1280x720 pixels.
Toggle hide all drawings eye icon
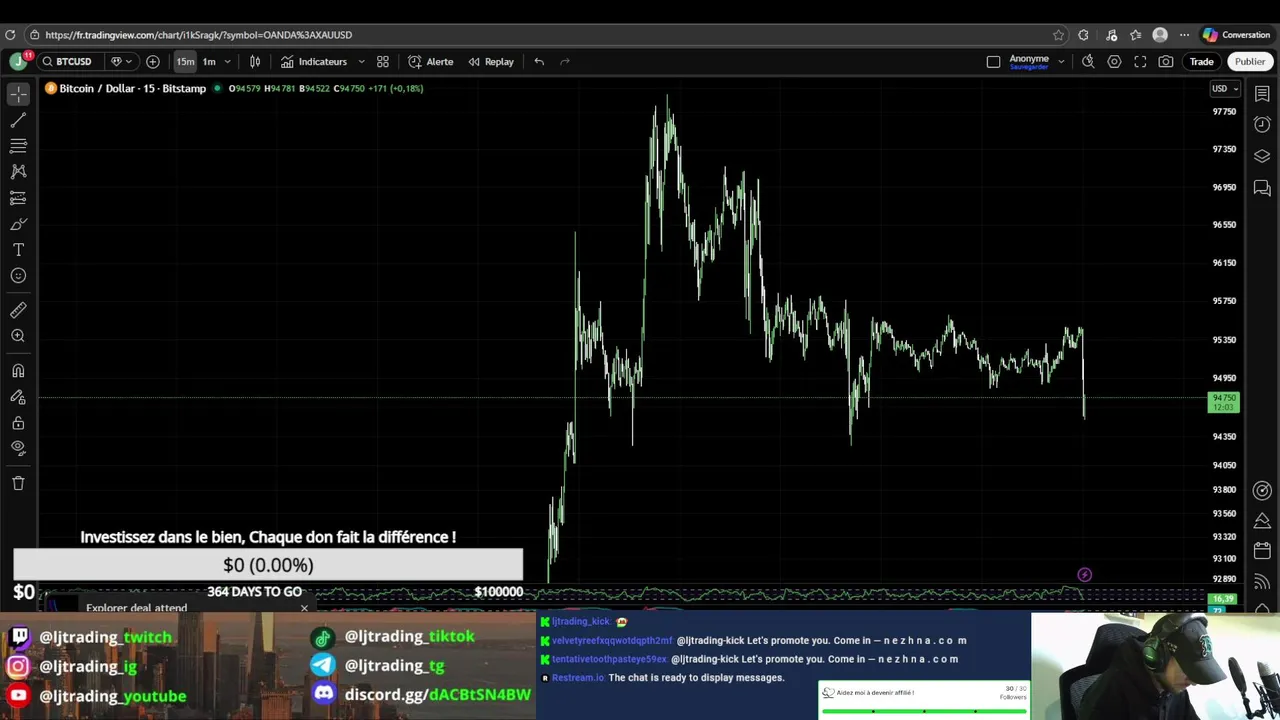tap(18, 449)
